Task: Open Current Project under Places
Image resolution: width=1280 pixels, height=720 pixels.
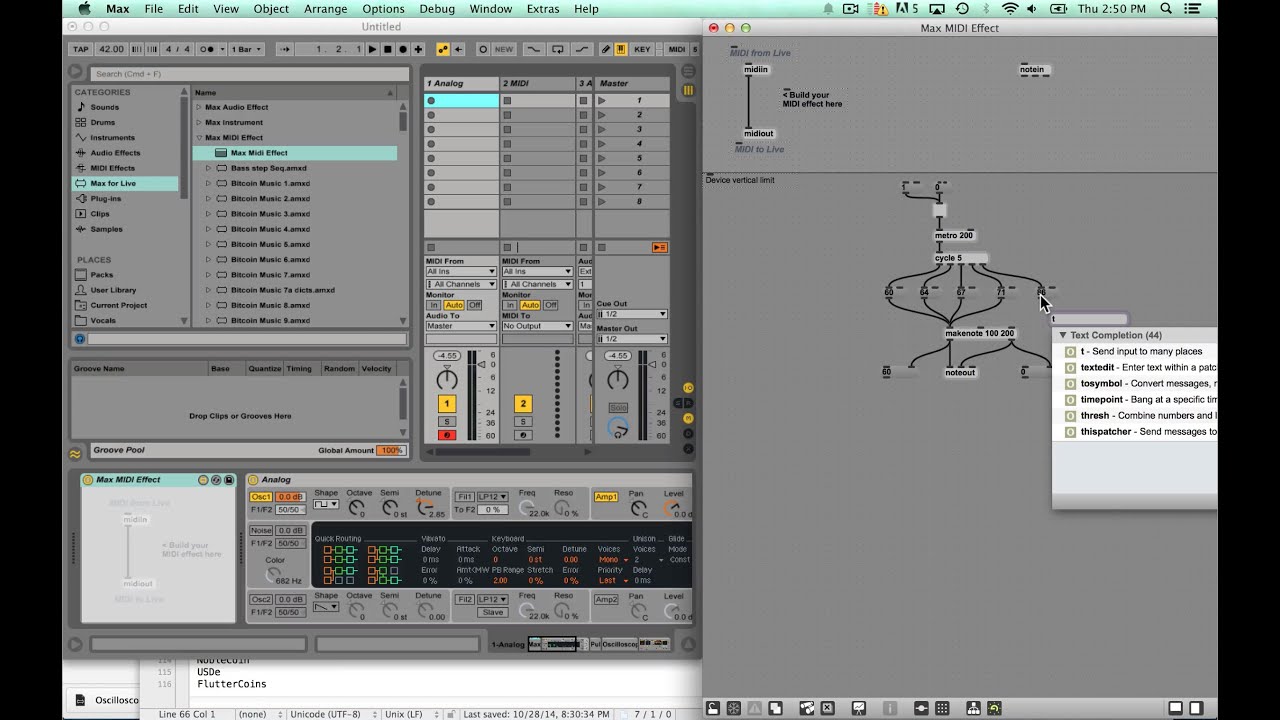Action: point(118,305)
